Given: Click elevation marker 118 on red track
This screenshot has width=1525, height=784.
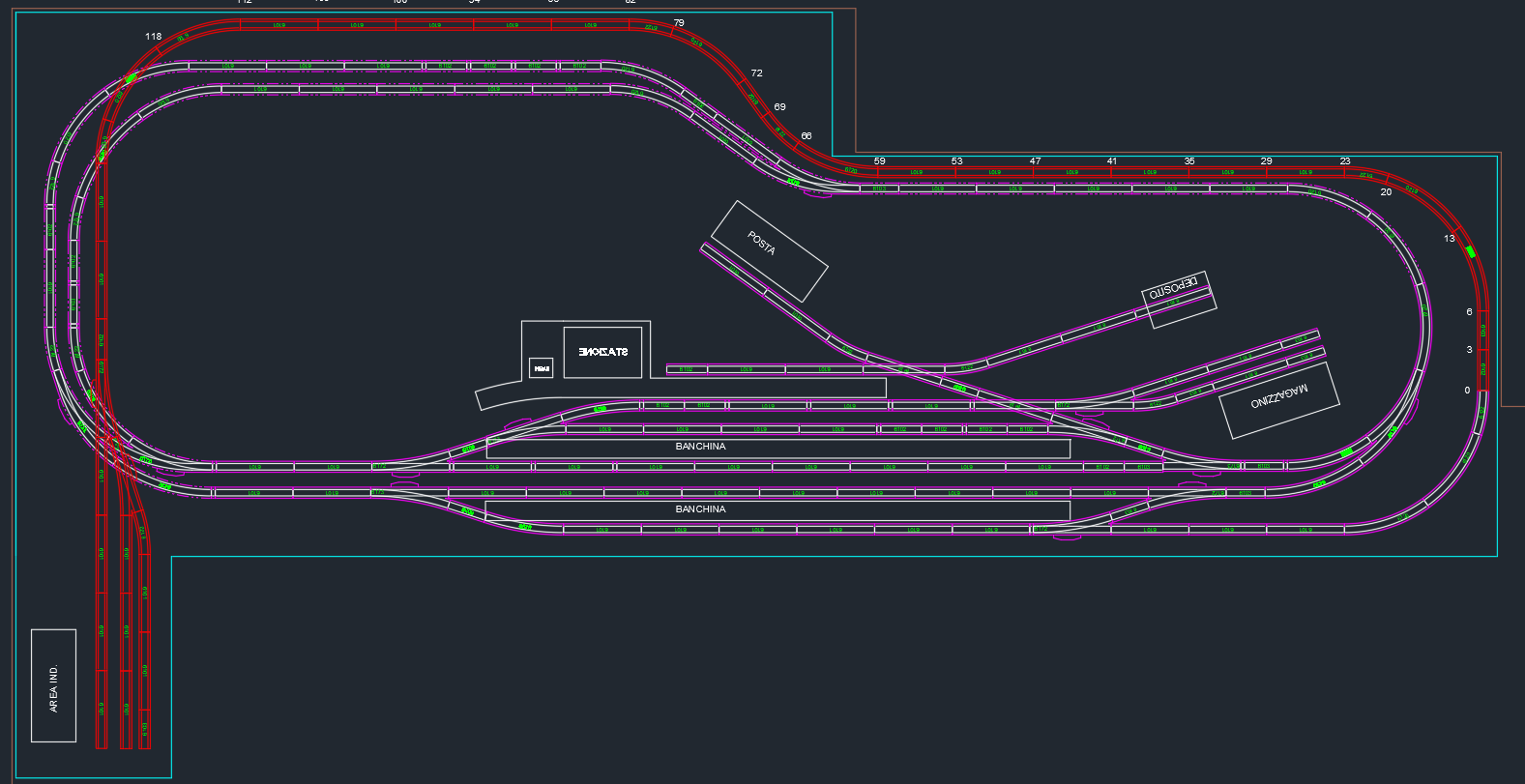Looking at the screenshot, I should point(154,37).
